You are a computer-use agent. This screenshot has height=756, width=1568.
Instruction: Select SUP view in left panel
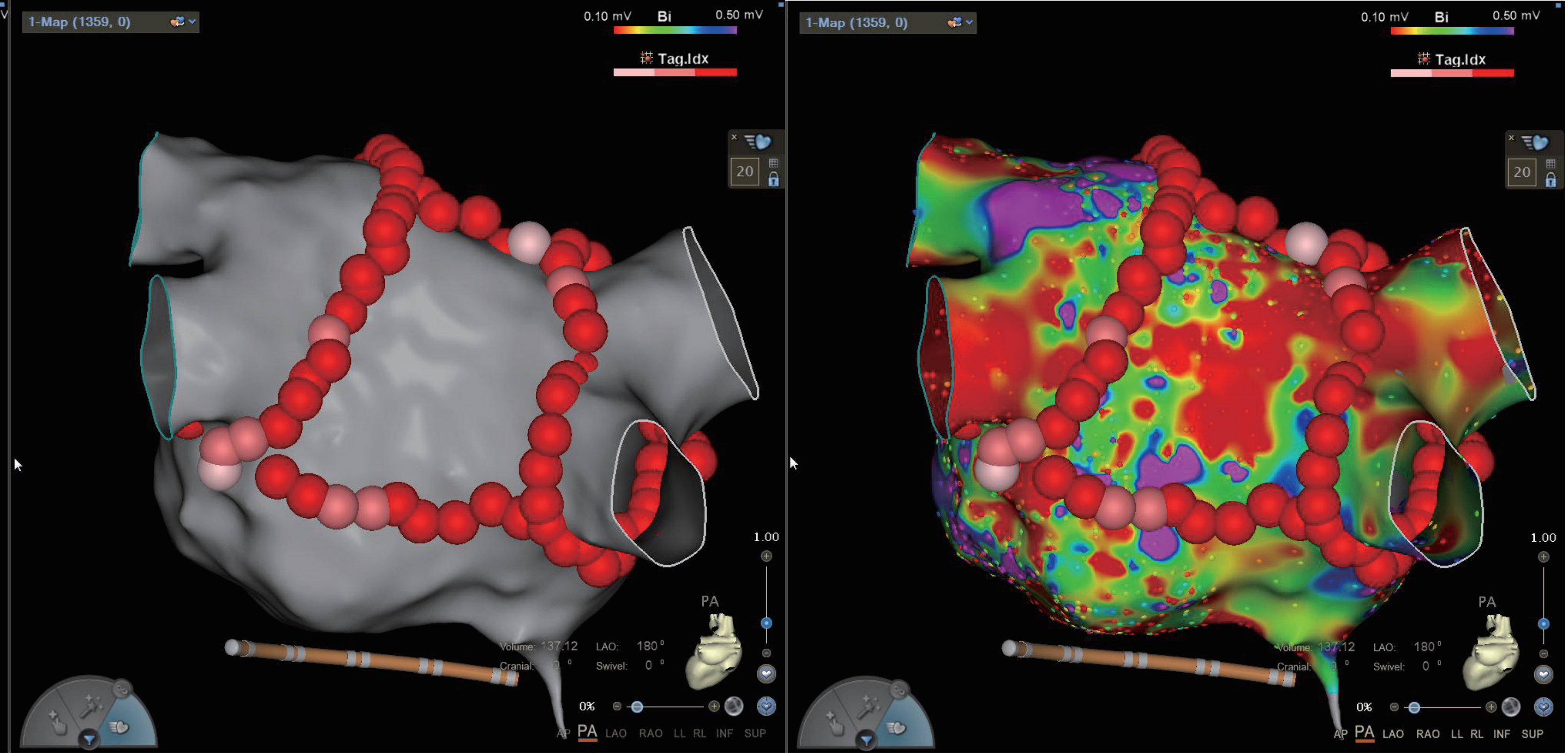(x=755, y=733)
